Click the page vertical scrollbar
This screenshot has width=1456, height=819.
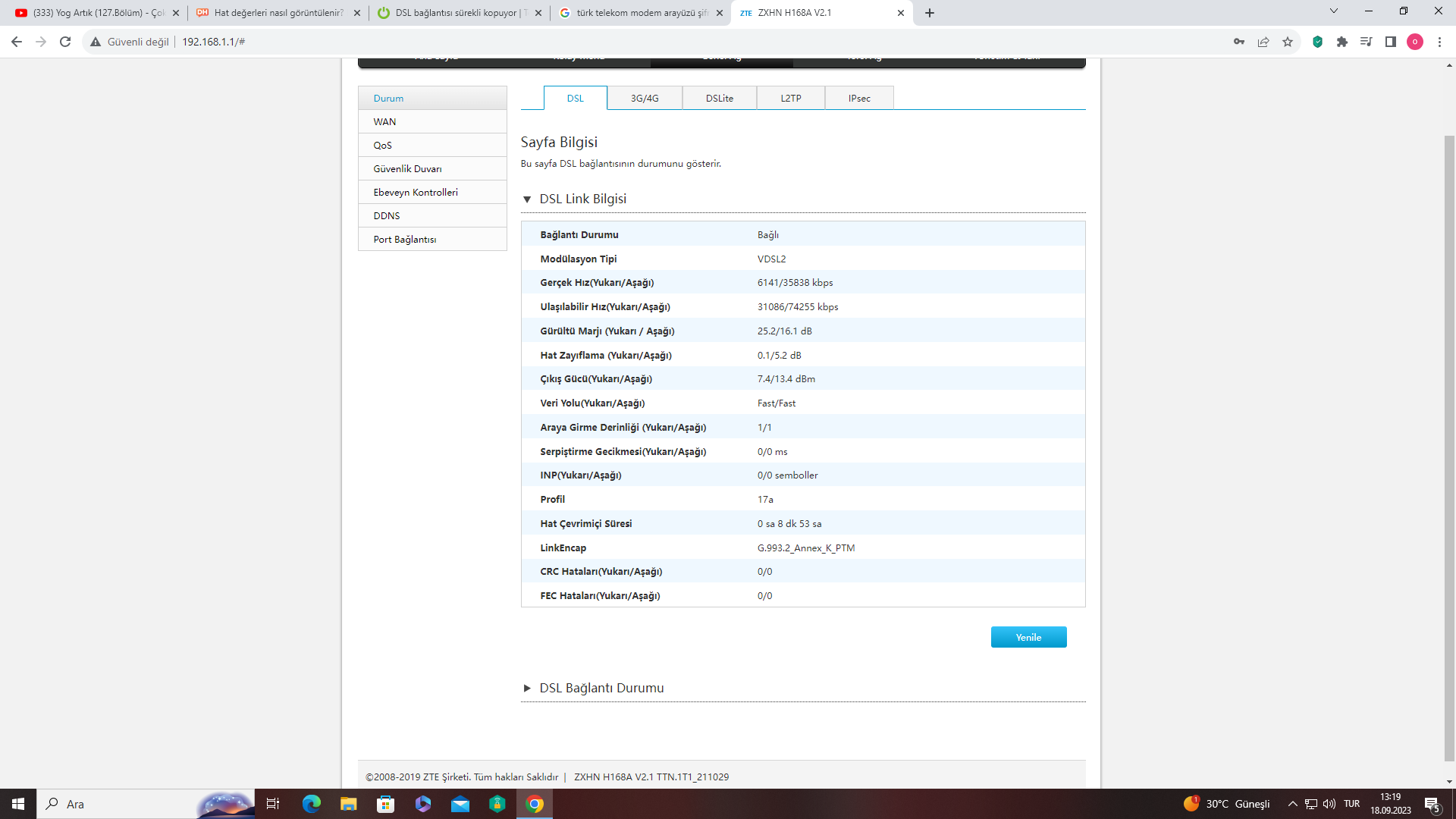click(1449, 447)
